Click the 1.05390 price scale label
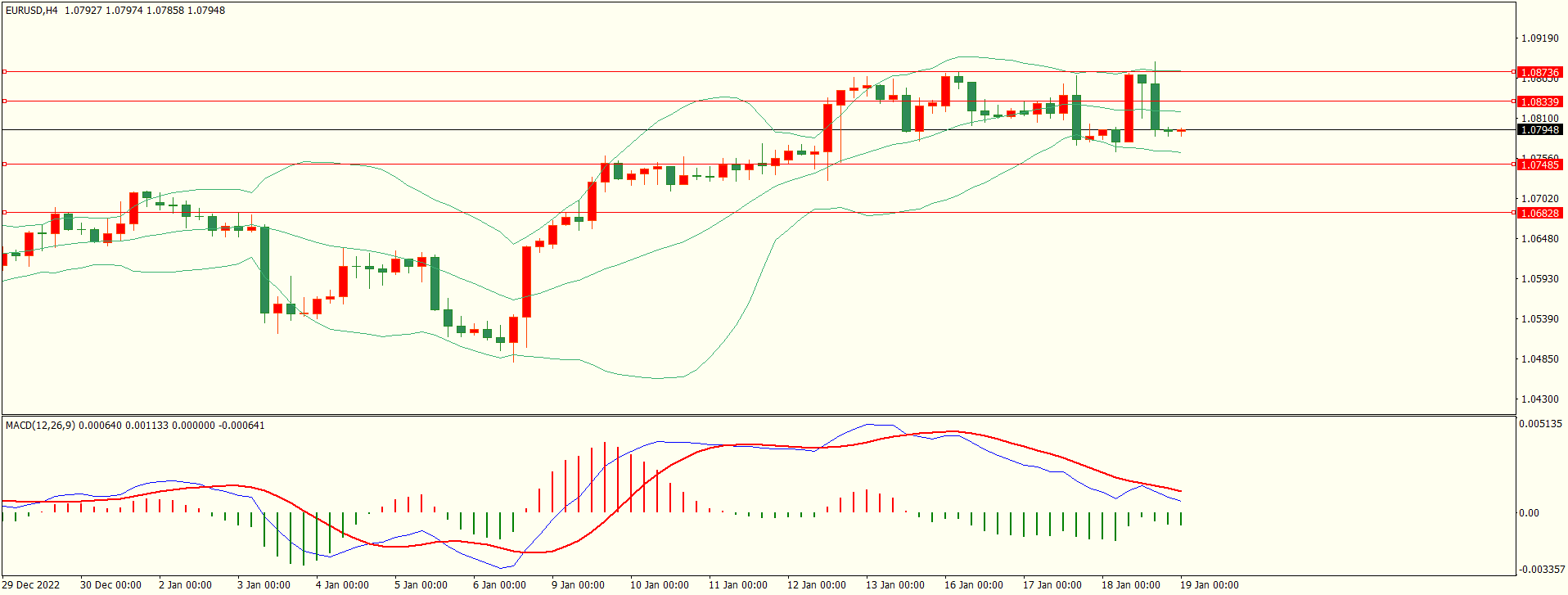The width and height of the screenshot is (1568, 595). (1539, 319)
